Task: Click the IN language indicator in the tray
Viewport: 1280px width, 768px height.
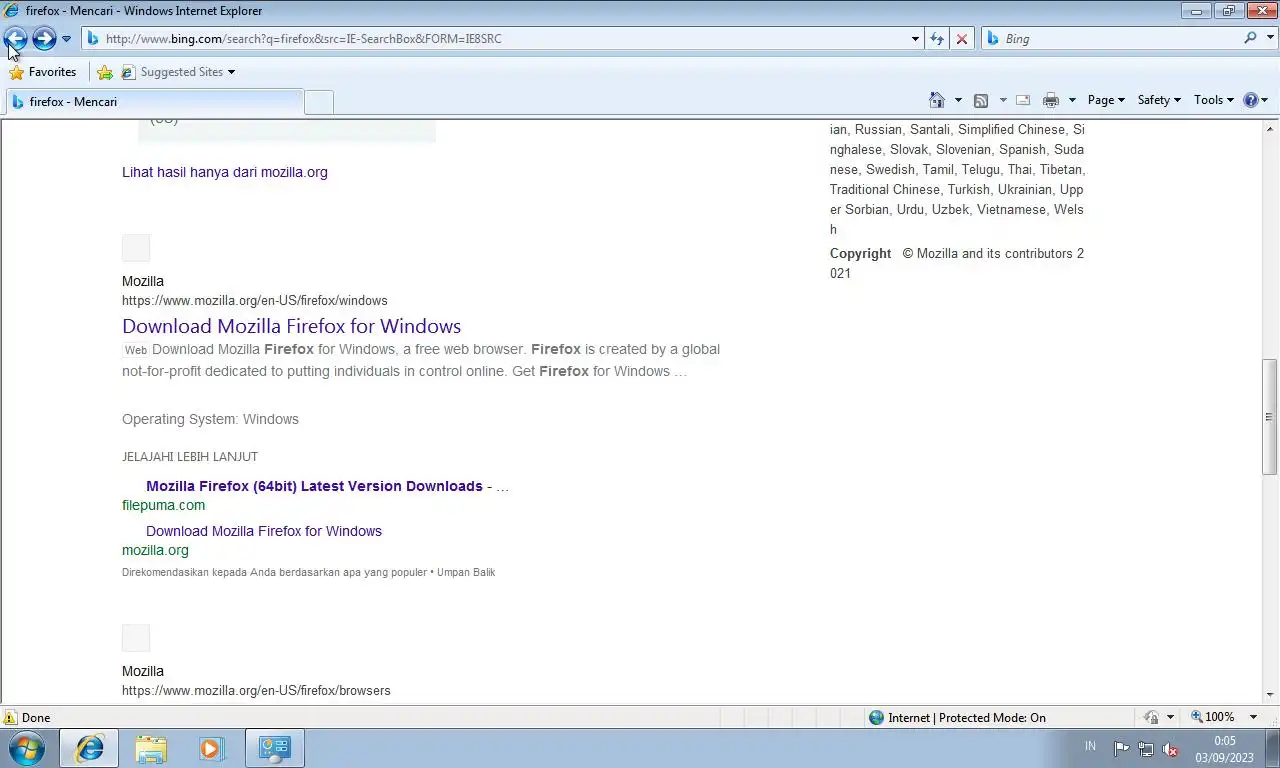Action: click(x=1090, y=746)
